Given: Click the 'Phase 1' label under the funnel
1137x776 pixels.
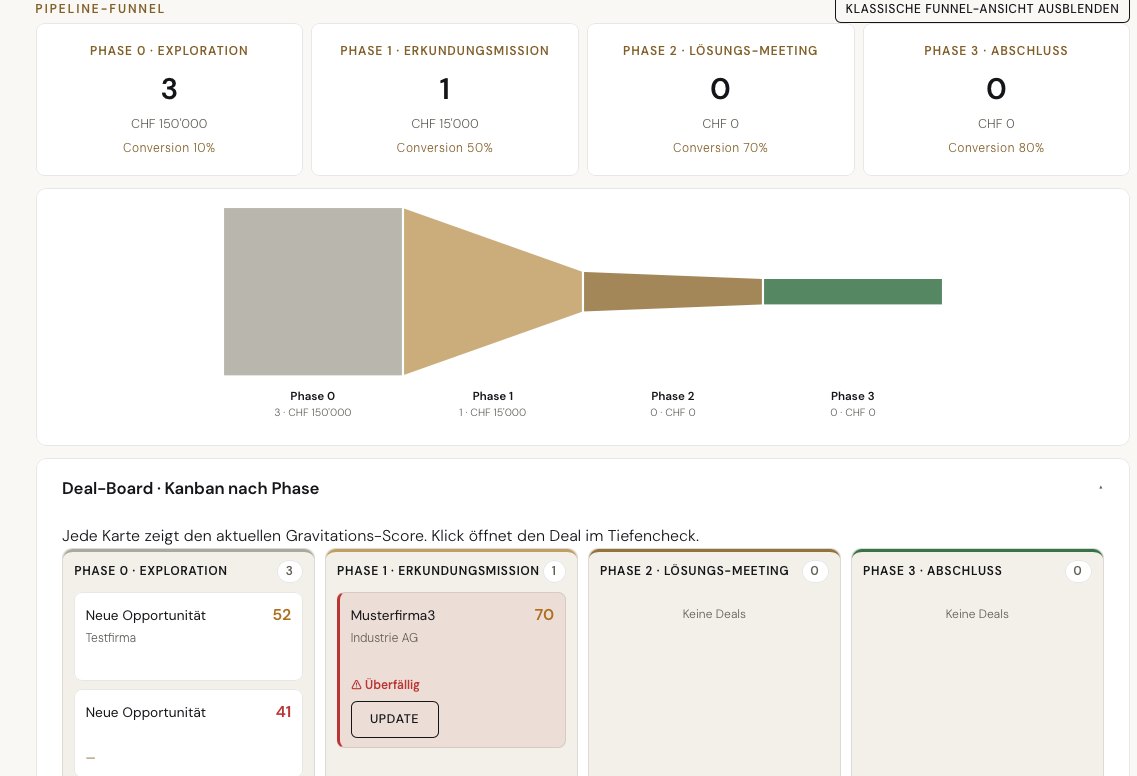Looking at the screenshot, I should click(493, 396).
